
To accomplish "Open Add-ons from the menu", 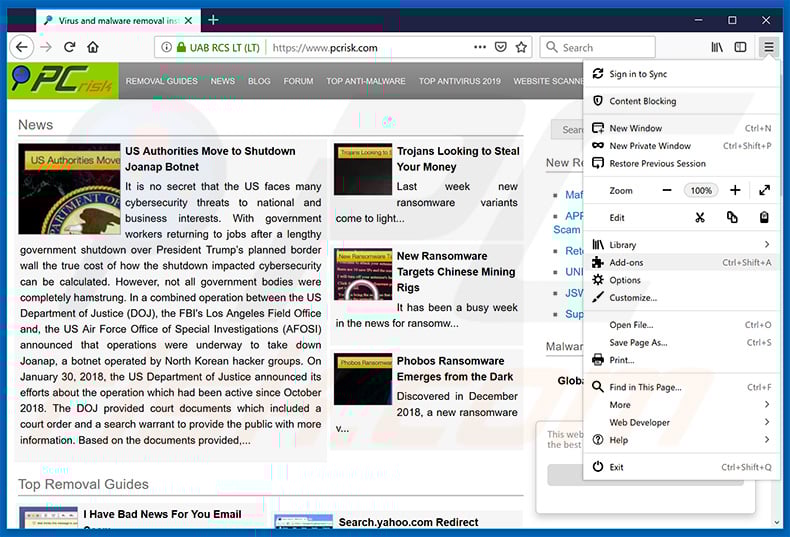I will [681, 262].
